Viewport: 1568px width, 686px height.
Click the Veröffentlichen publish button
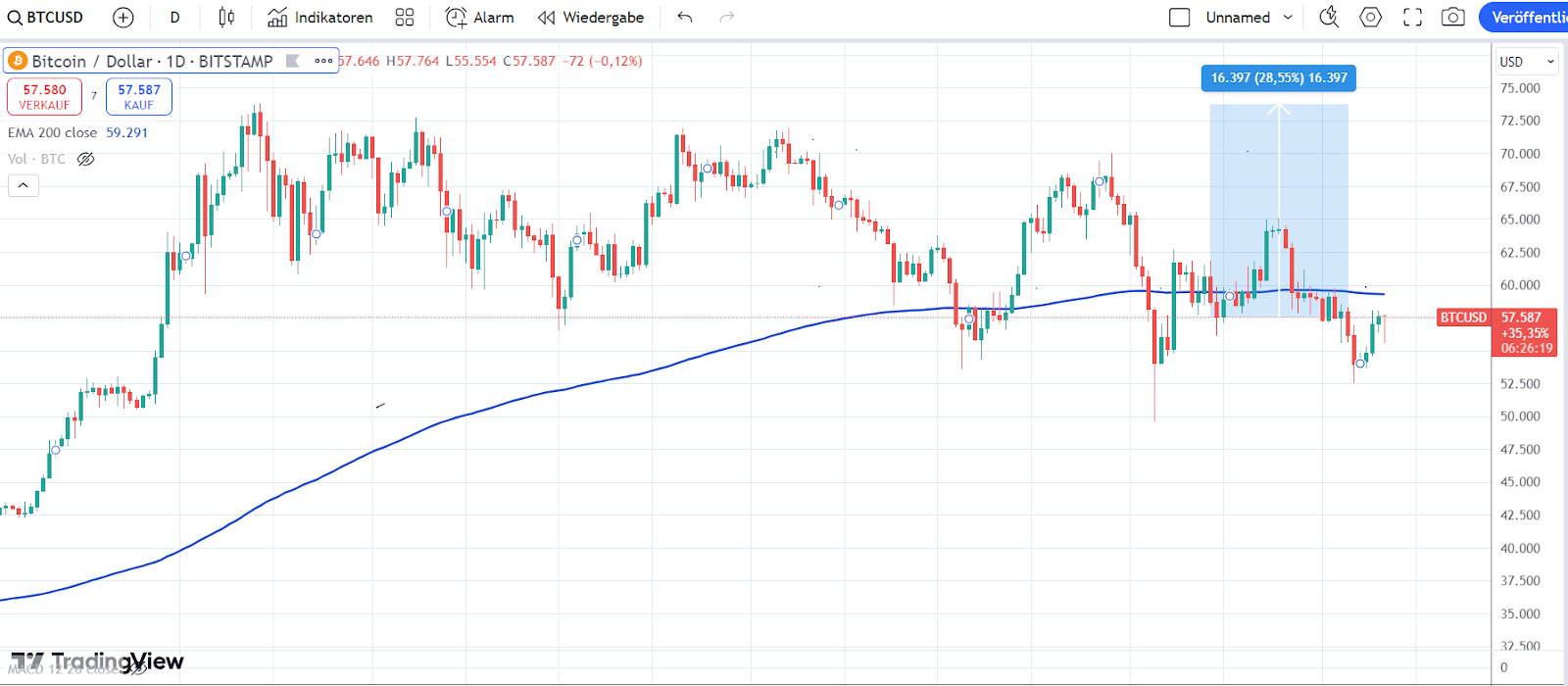pyautogui.click(x=1524, y=18)
